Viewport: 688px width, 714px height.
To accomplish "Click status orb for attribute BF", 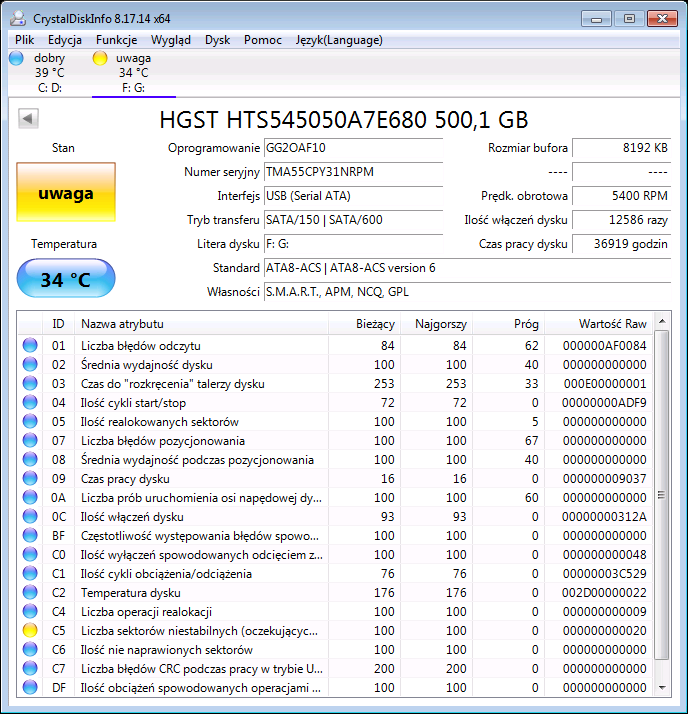I will pos(30,535).
